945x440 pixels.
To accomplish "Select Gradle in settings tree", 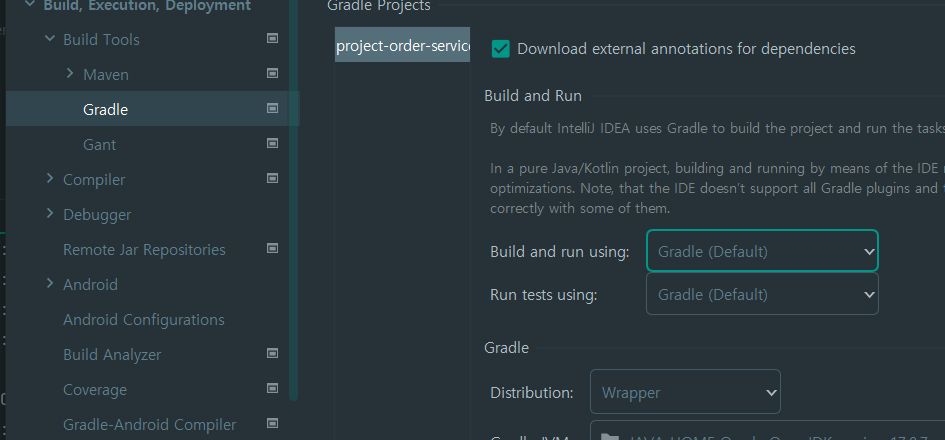I will (x=105, y=110).
